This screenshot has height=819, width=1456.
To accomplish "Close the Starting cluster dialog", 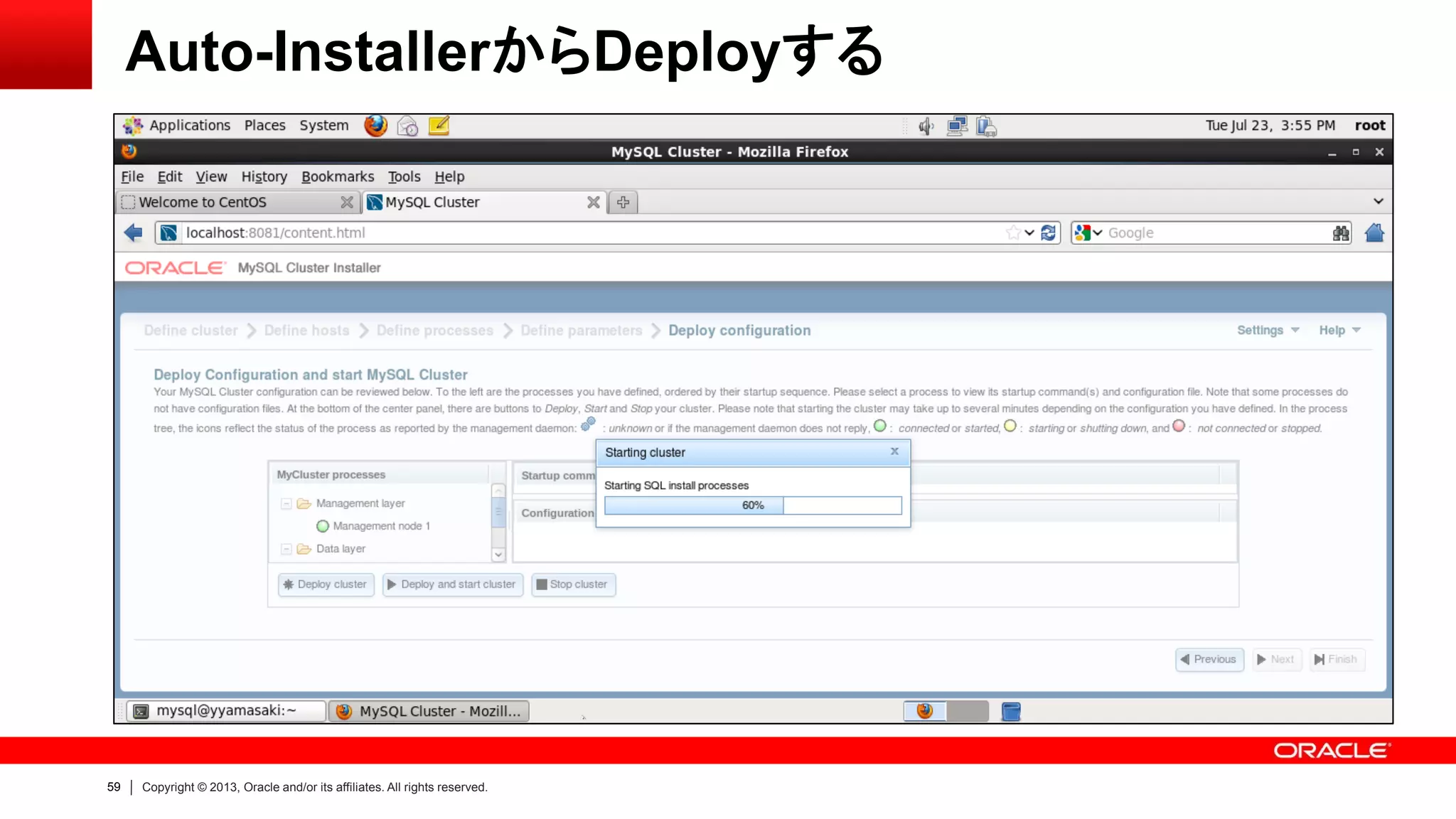I will (895, 451).
